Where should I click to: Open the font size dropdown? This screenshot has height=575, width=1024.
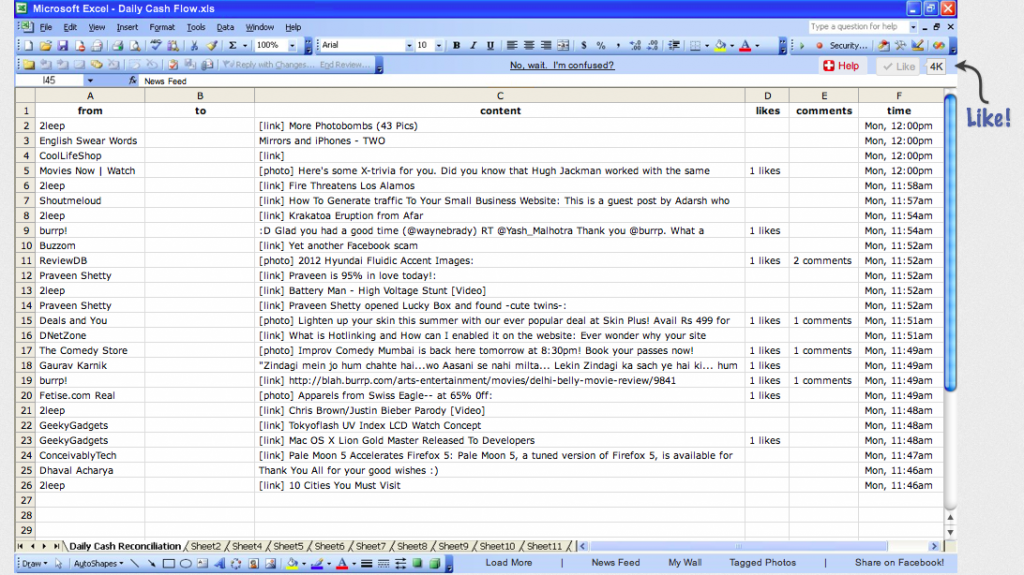coord(439,46)
